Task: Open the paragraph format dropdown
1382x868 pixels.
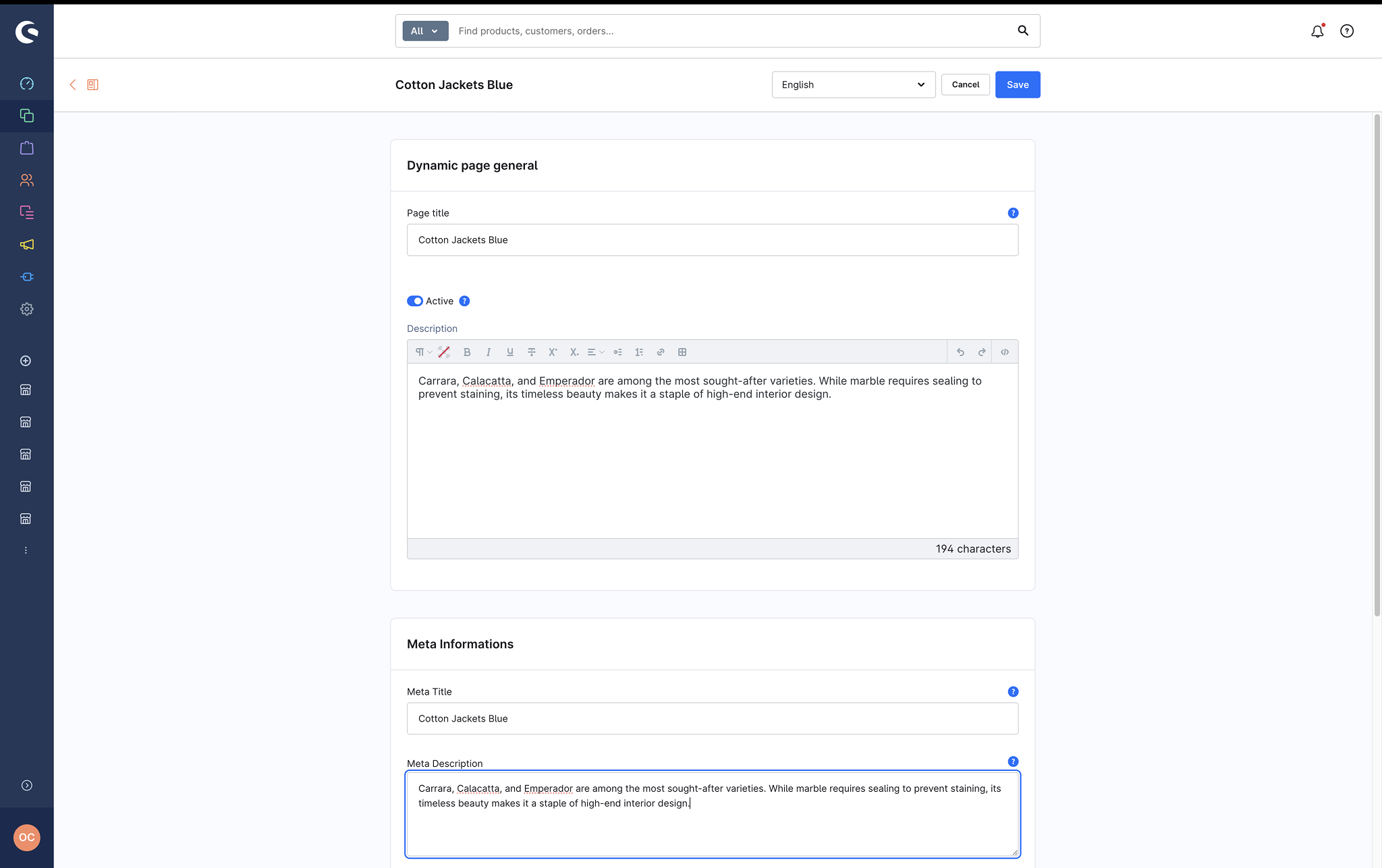Action: click(424, 352)
